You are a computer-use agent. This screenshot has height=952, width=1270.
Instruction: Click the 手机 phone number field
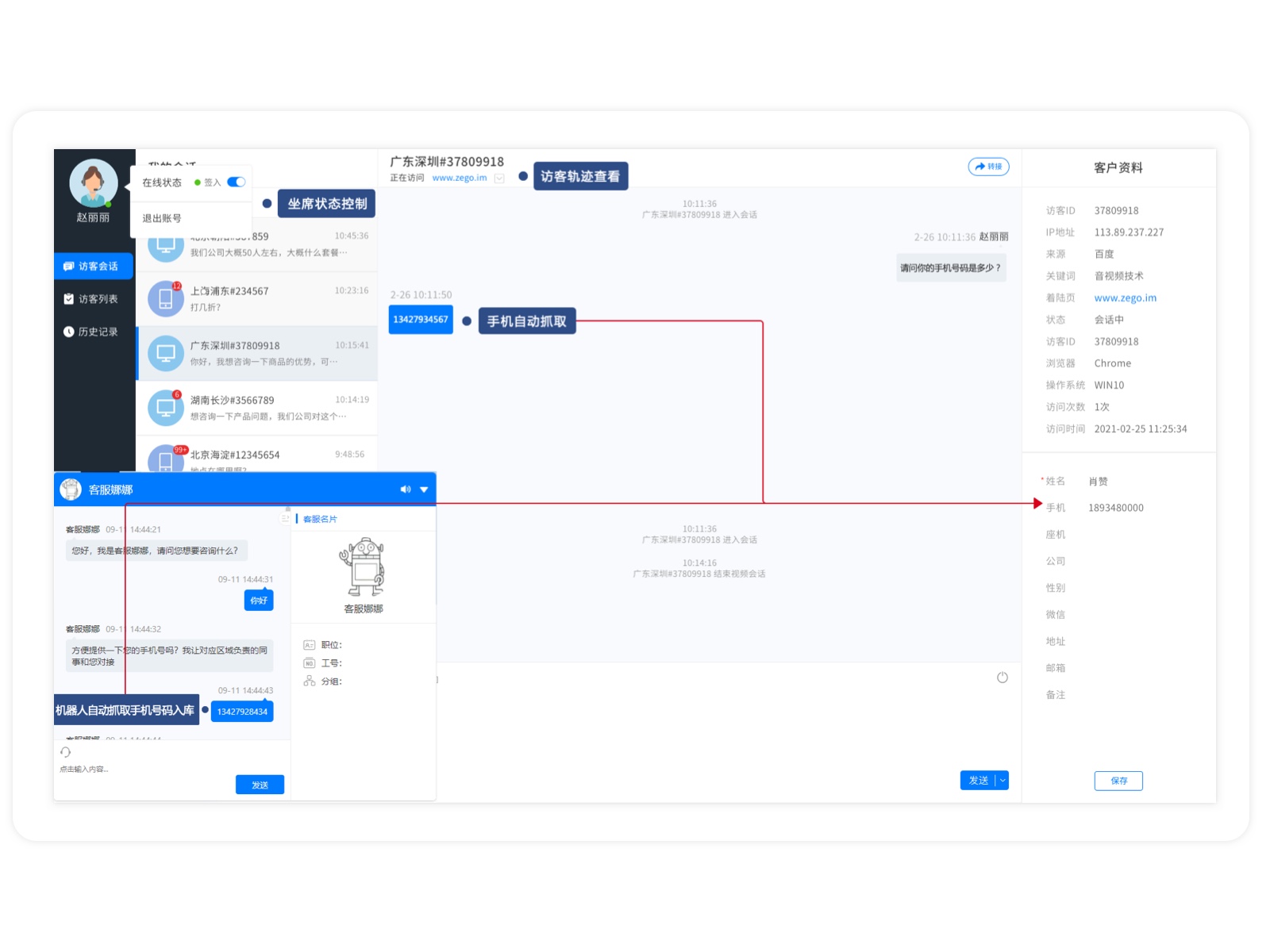[x=1116, y=508]
